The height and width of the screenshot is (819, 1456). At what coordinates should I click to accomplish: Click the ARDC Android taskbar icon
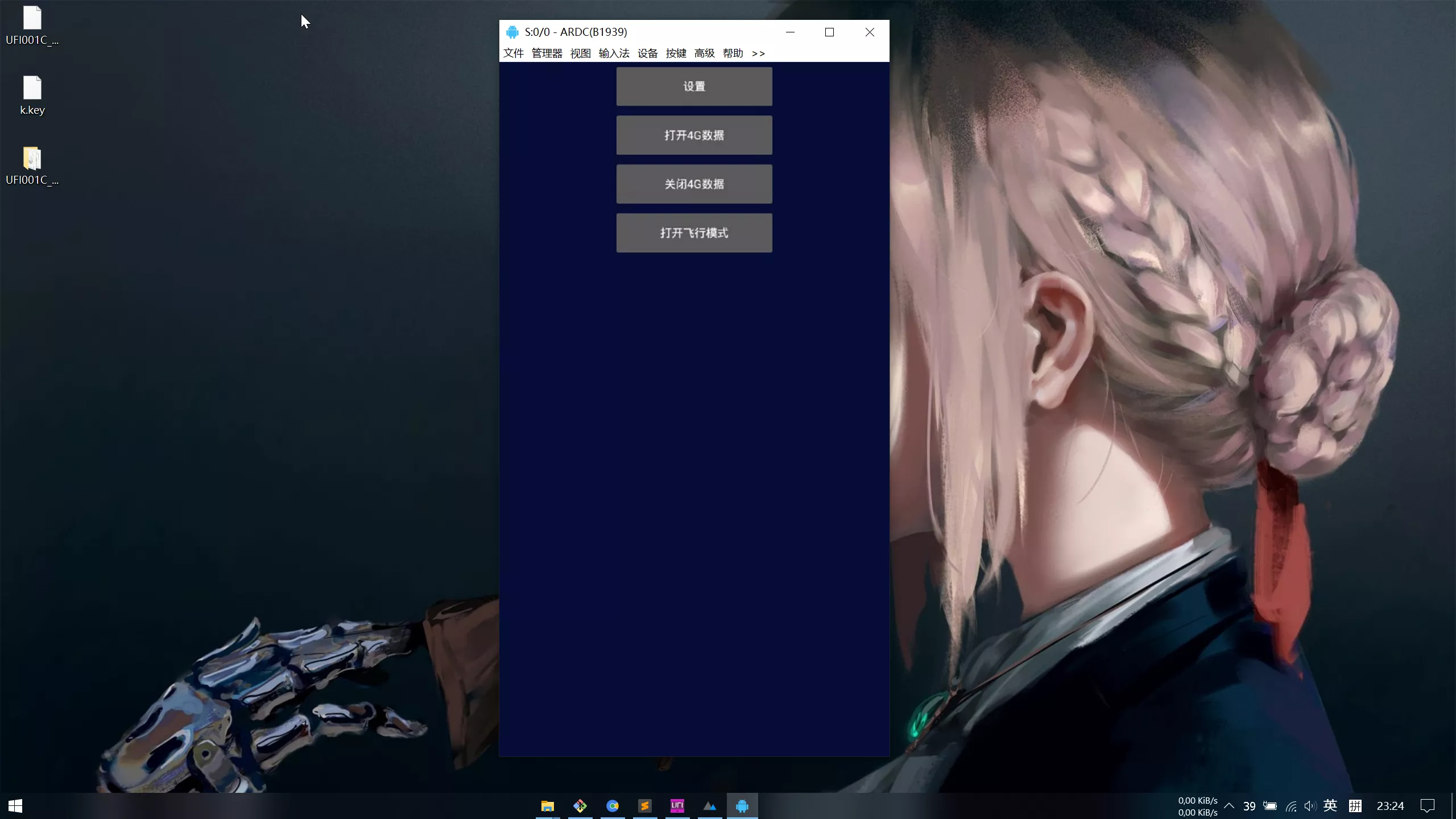coord(742,806)
